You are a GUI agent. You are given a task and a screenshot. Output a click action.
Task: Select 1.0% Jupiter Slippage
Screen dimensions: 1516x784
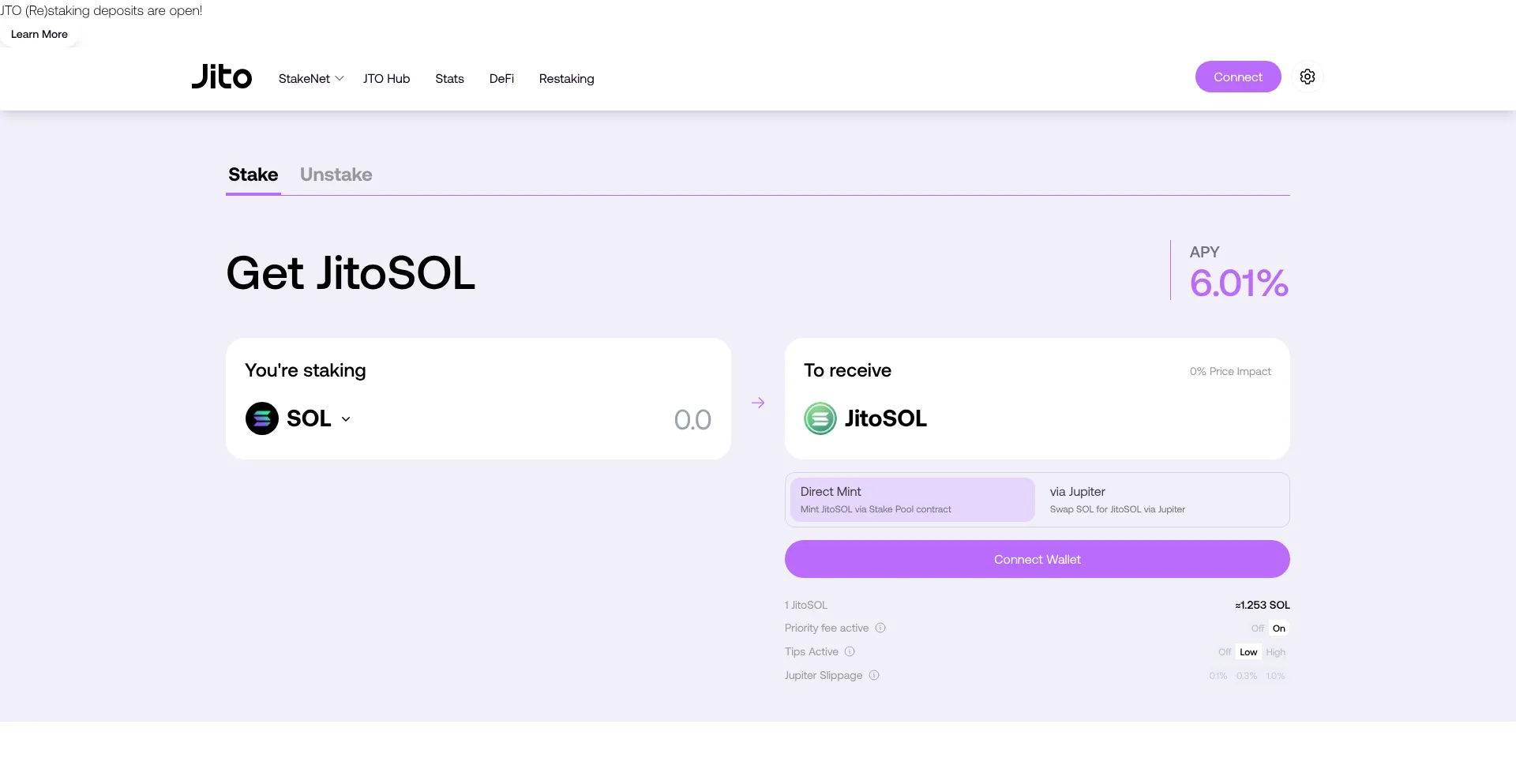pos(1276,676)
